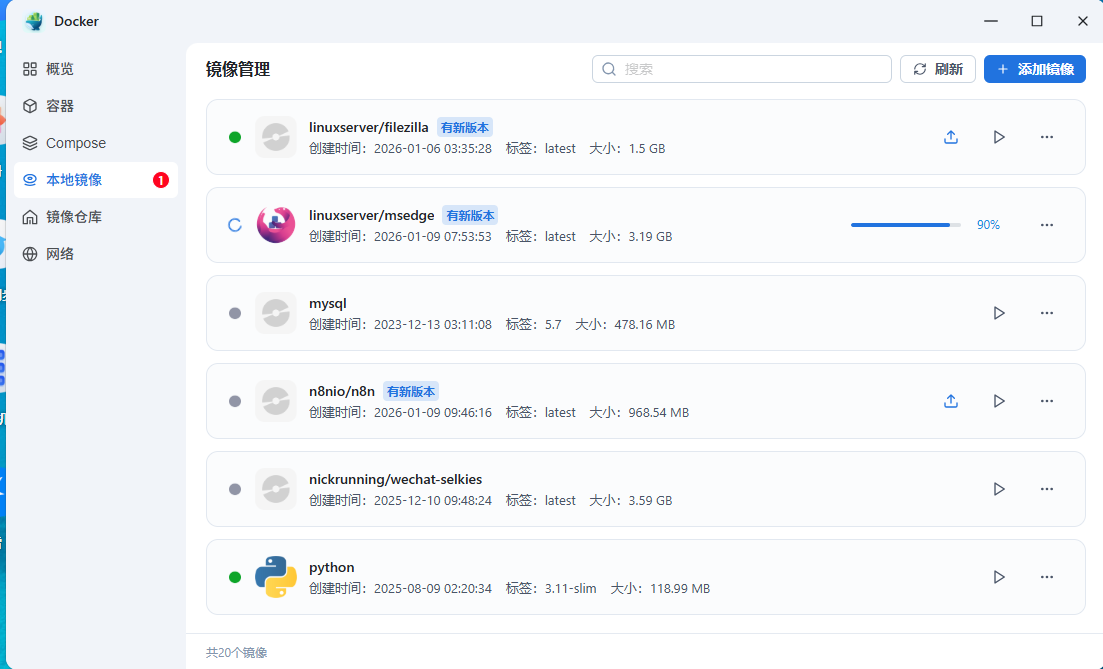This screenshot has height=669, width=1103.
Task: Click the linuxserver/filezilla image name
Action: coord(369,127)
